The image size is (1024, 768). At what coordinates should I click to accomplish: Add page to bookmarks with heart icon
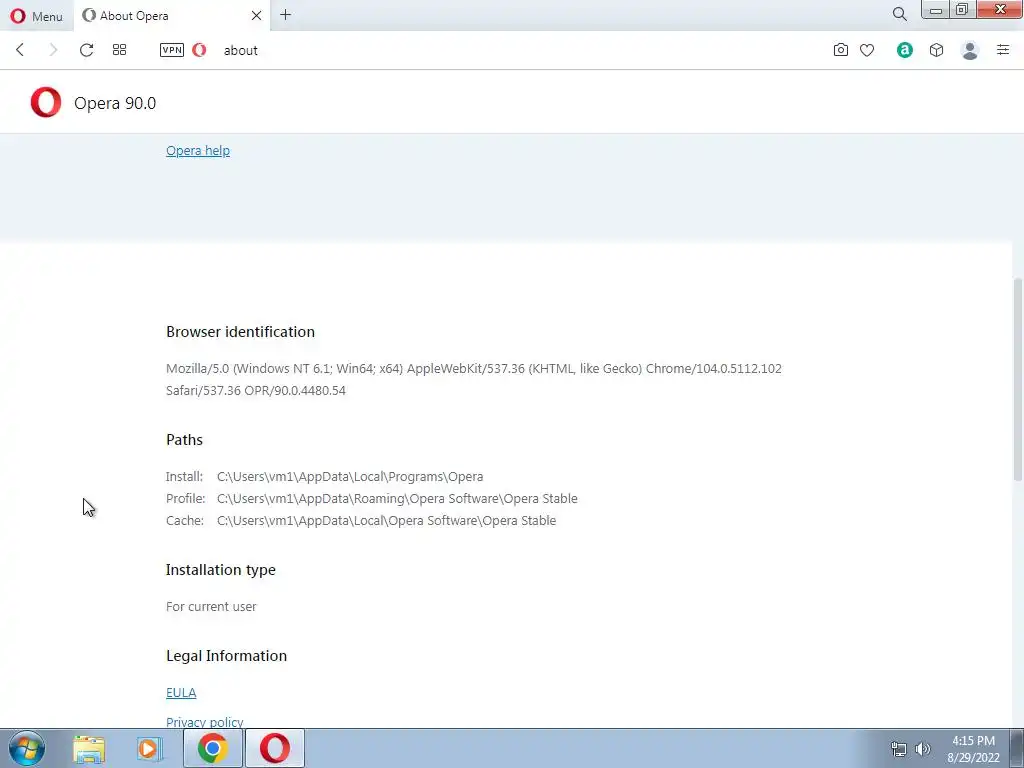click(x=867, y=50)
